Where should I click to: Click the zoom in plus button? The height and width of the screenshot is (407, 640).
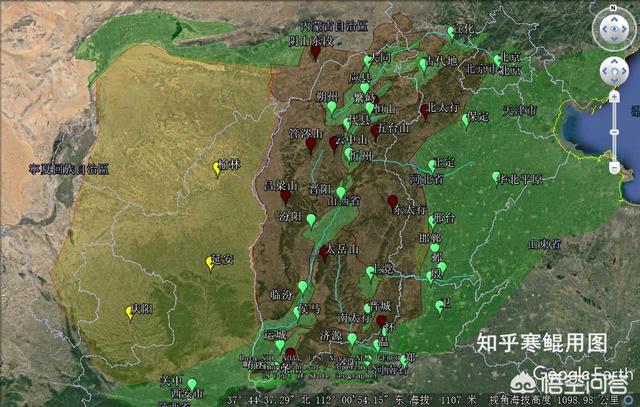coord(614,97)
